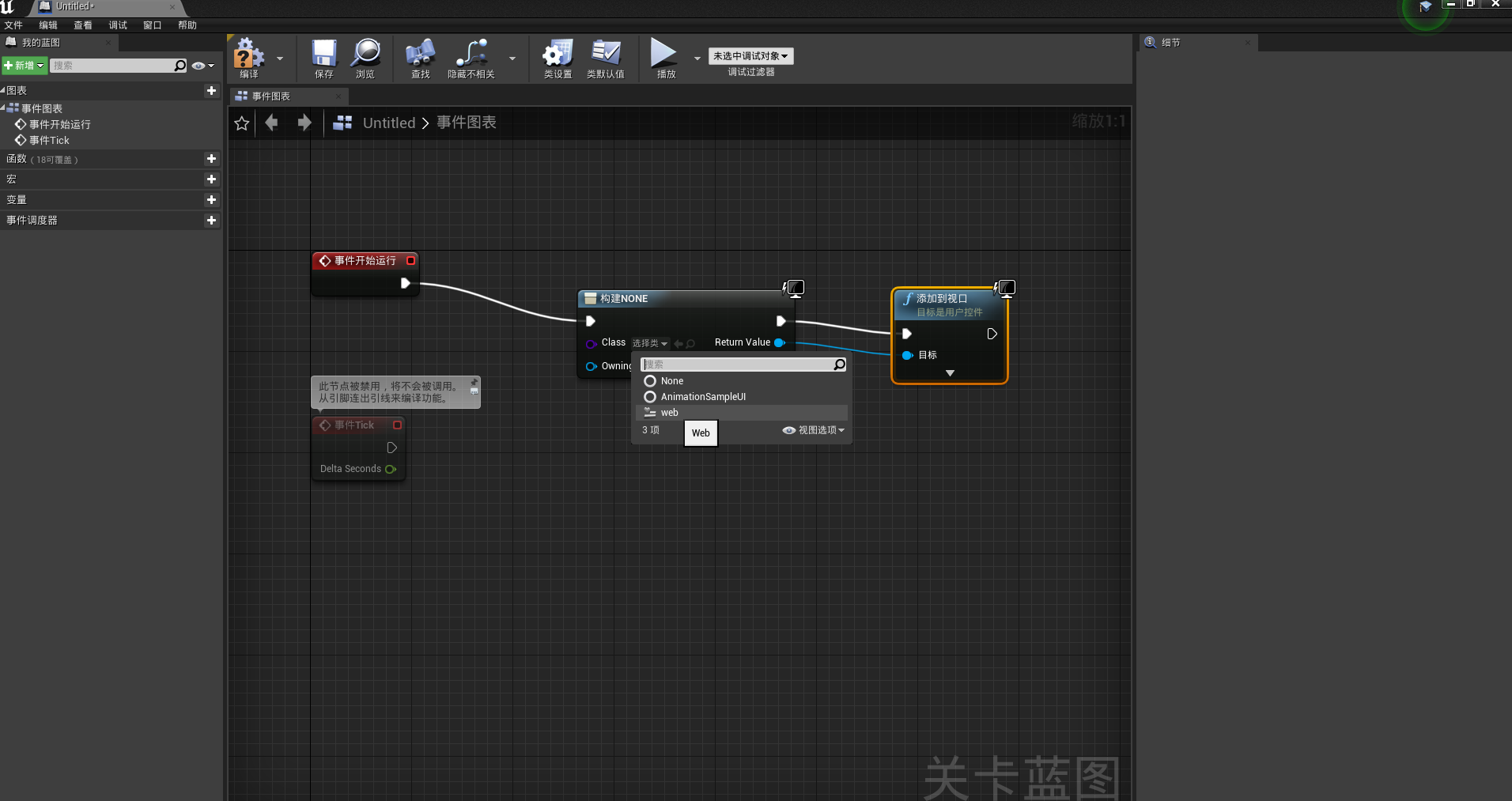This screenshot has width=1512, height=801.
Task: Open the debug object dropdown
Action: 750,55
